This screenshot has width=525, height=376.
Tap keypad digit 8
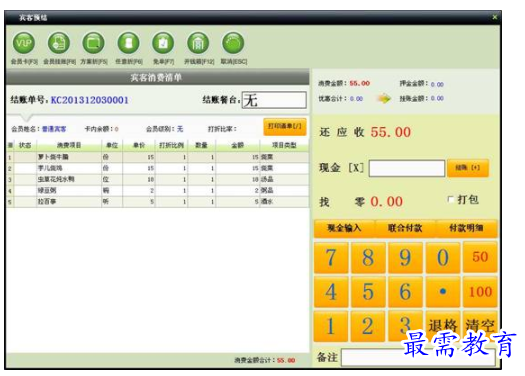(x=368, y=257)
